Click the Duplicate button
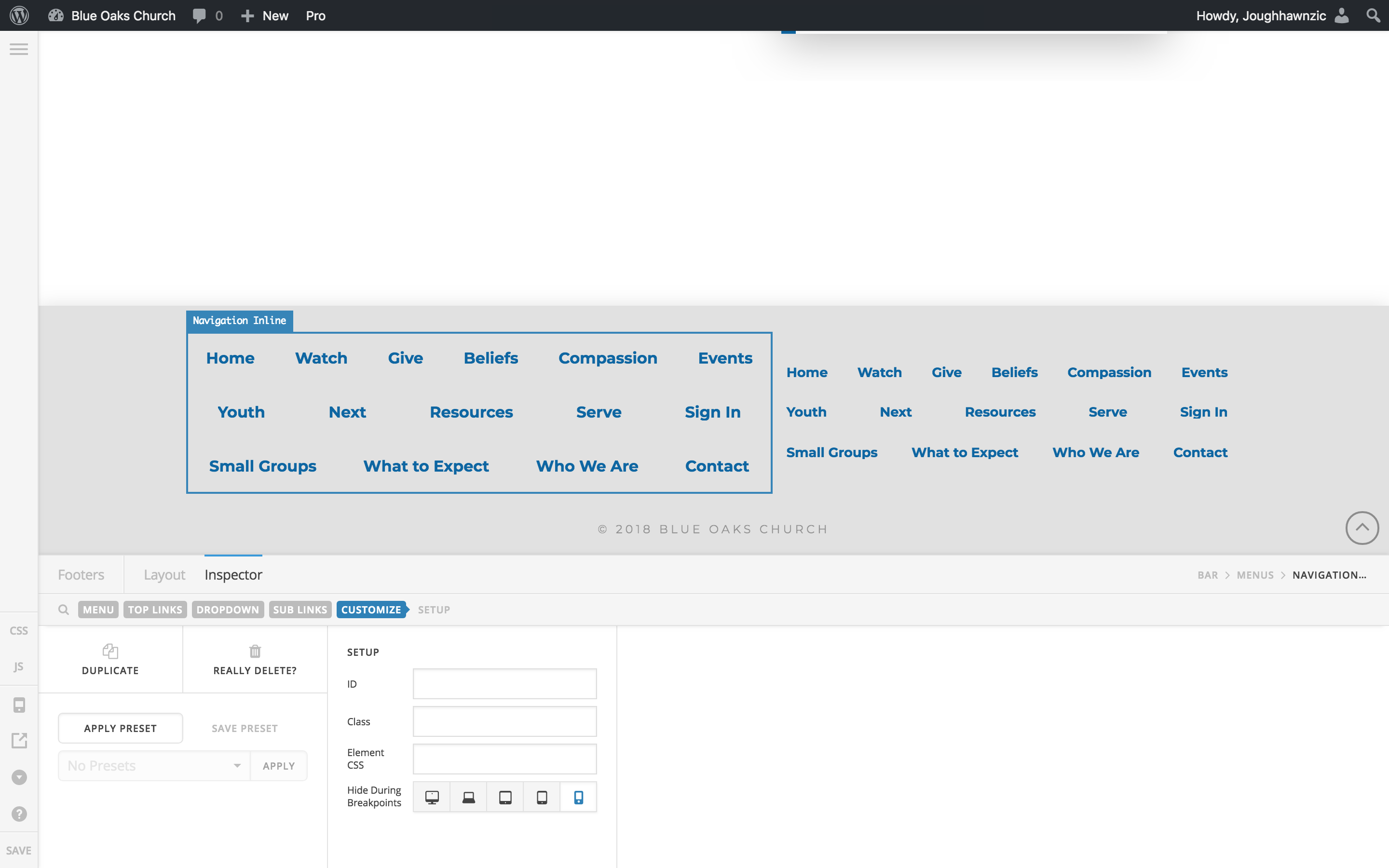 110,660
